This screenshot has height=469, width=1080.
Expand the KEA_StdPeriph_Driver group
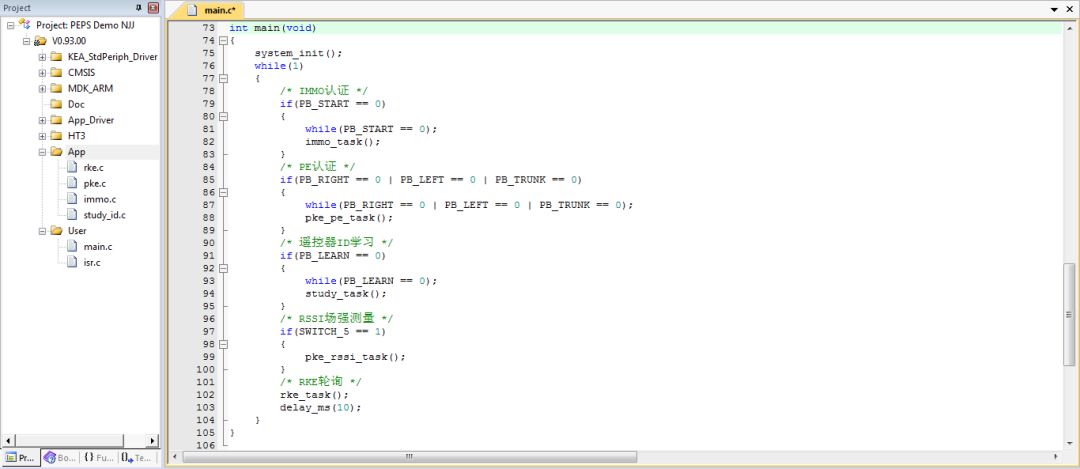tap(42, 56)
